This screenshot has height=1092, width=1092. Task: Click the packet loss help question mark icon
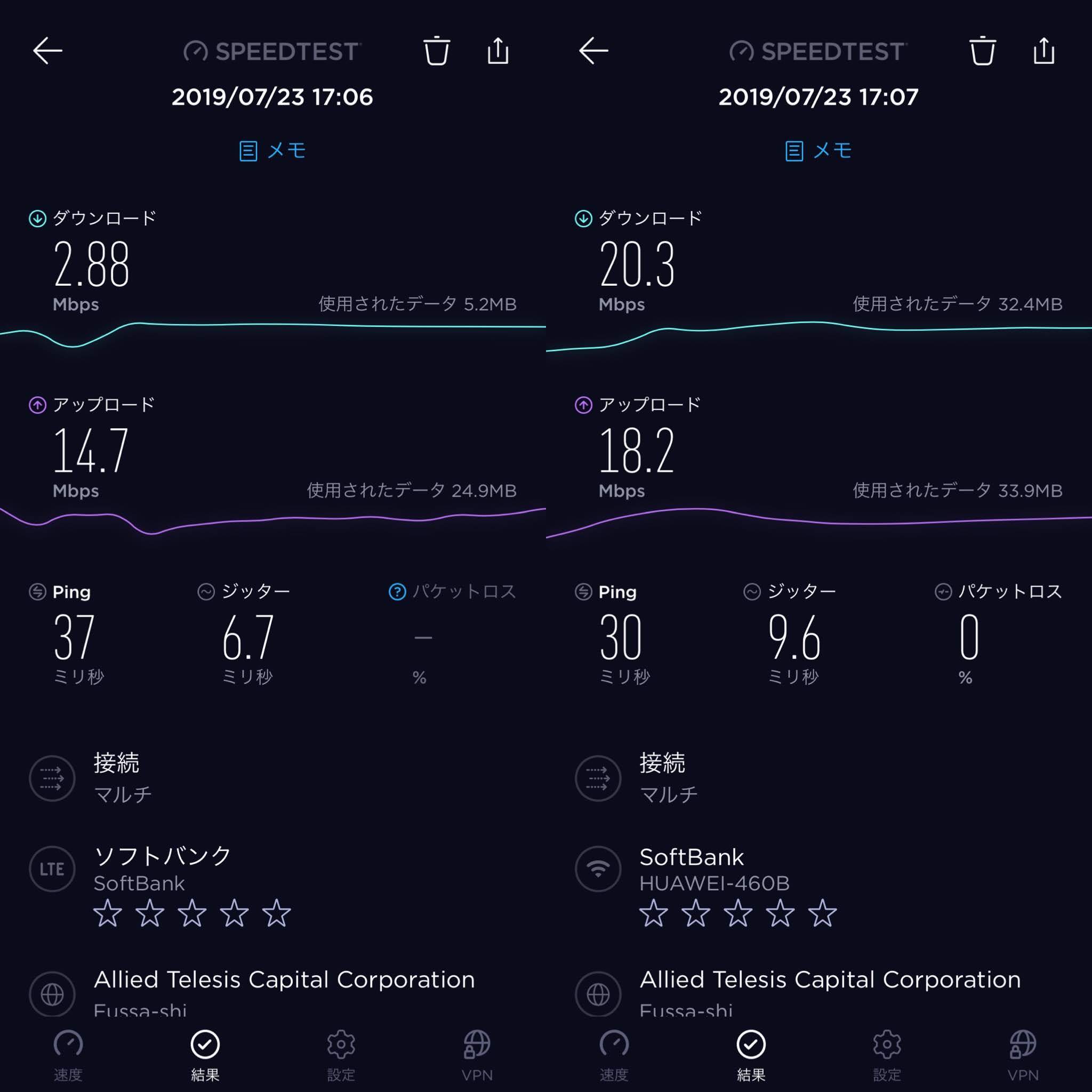[x=397, y=592]
